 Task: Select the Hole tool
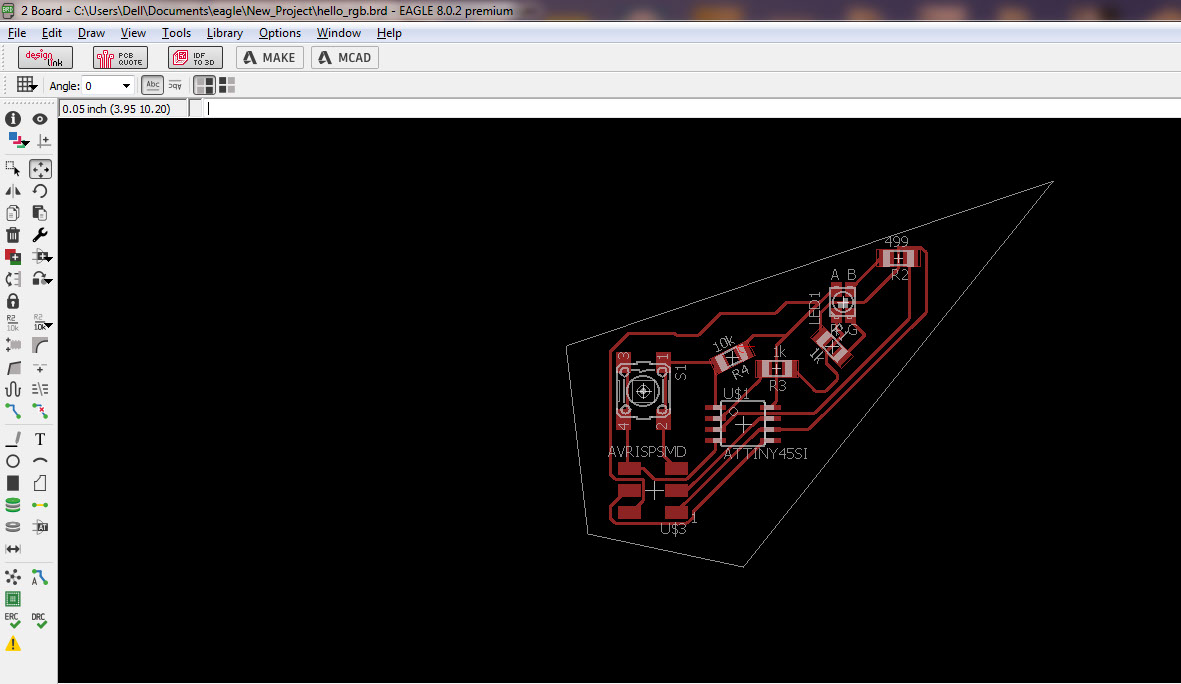[13, 527]
